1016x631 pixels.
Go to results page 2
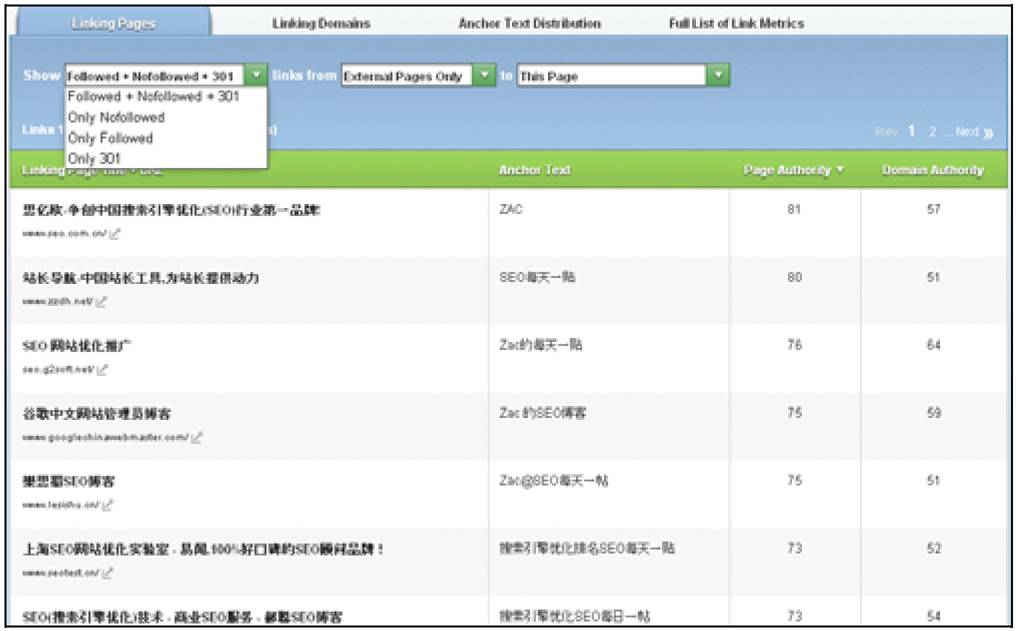[932, 132]
